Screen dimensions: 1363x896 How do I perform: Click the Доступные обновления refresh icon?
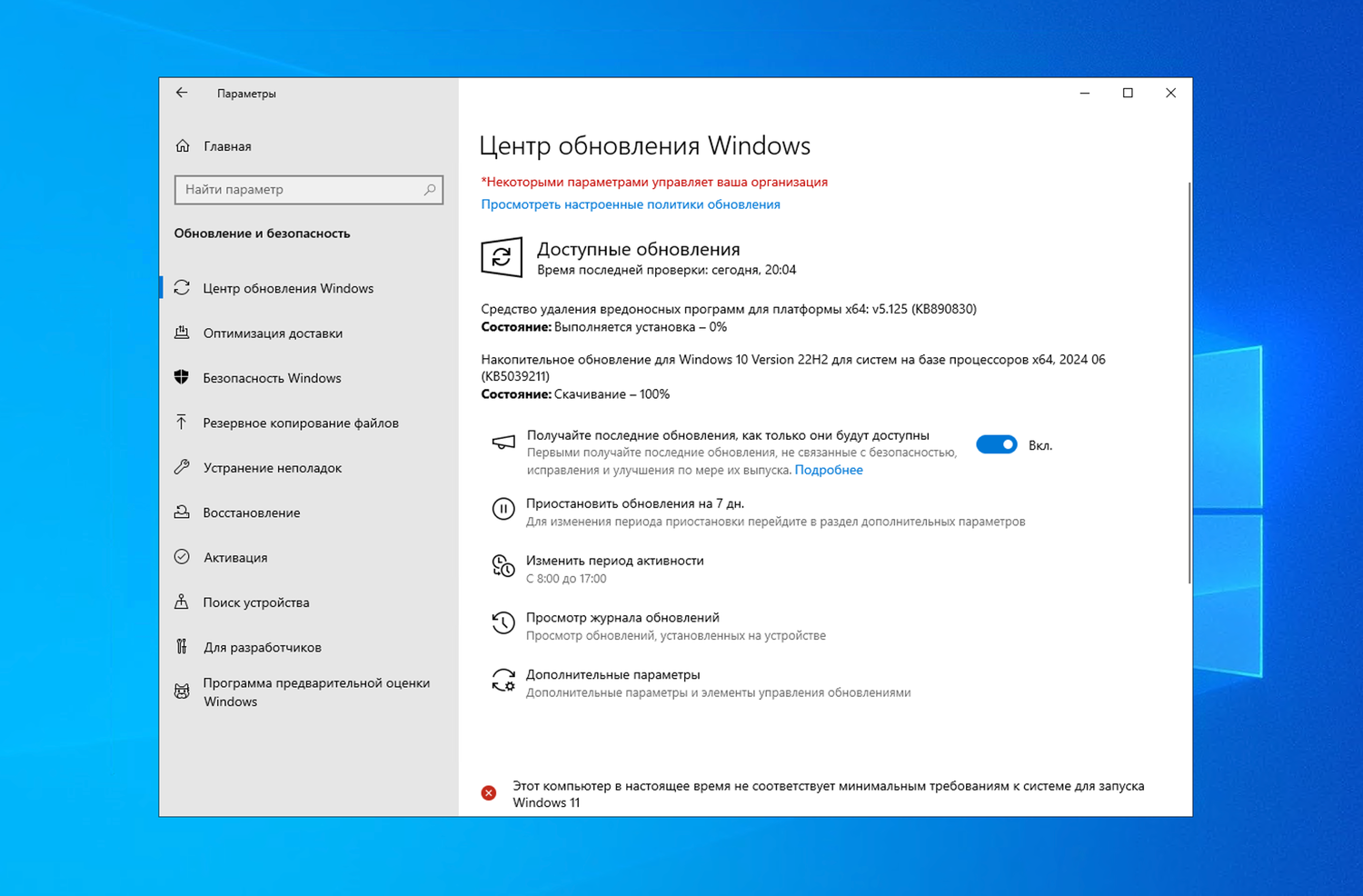[x=502, y=257]
